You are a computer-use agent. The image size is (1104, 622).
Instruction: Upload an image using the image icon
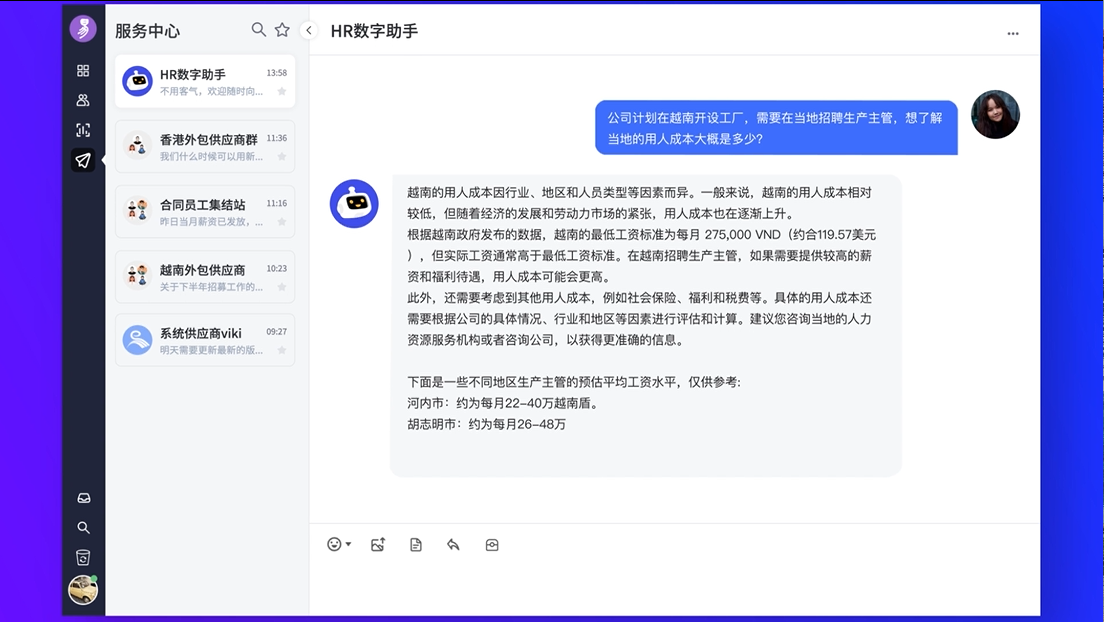tap(377, 544)
